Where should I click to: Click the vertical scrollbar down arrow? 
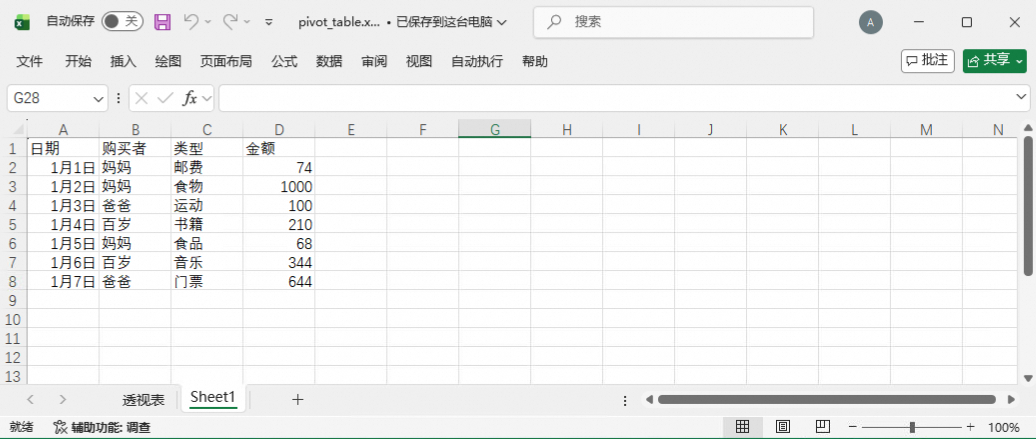point(1027,378)
